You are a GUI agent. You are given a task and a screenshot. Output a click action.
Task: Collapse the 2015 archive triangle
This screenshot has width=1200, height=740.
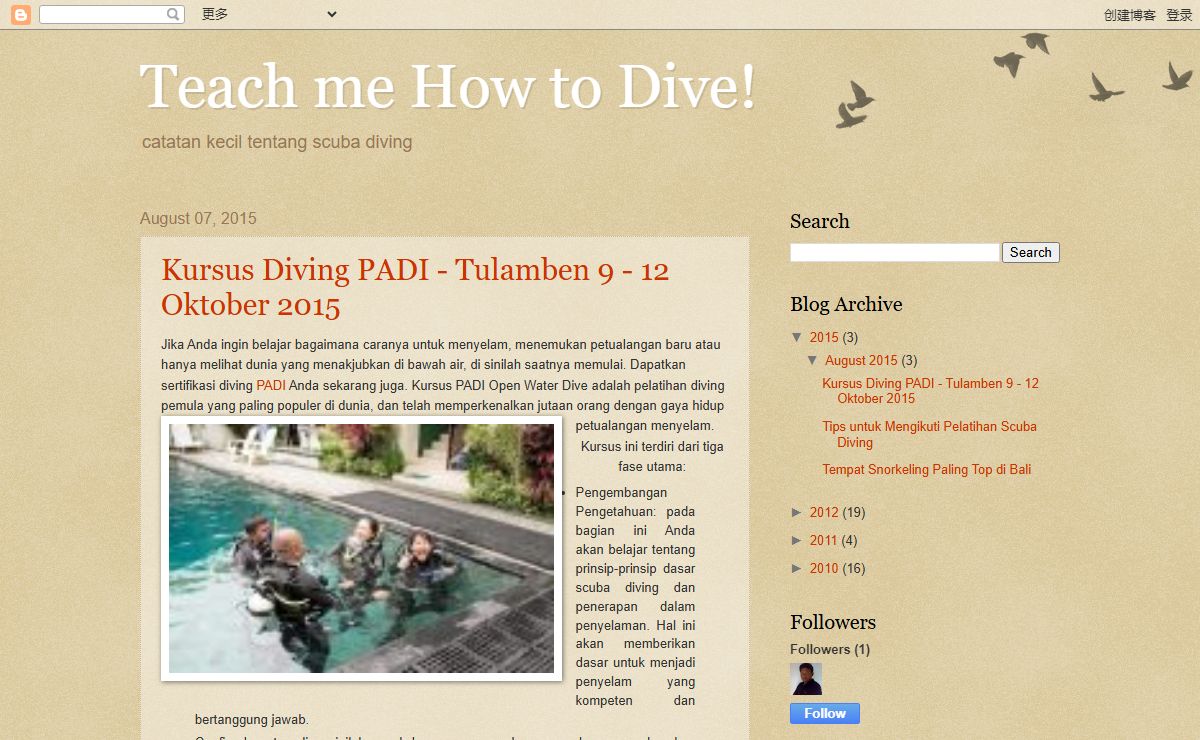pyautogui.click(x=797, y=337)
